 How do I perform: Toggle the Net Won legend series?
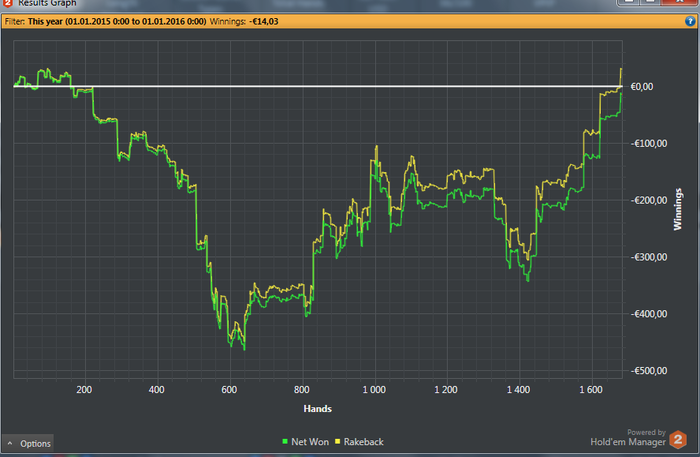point(306,442)
